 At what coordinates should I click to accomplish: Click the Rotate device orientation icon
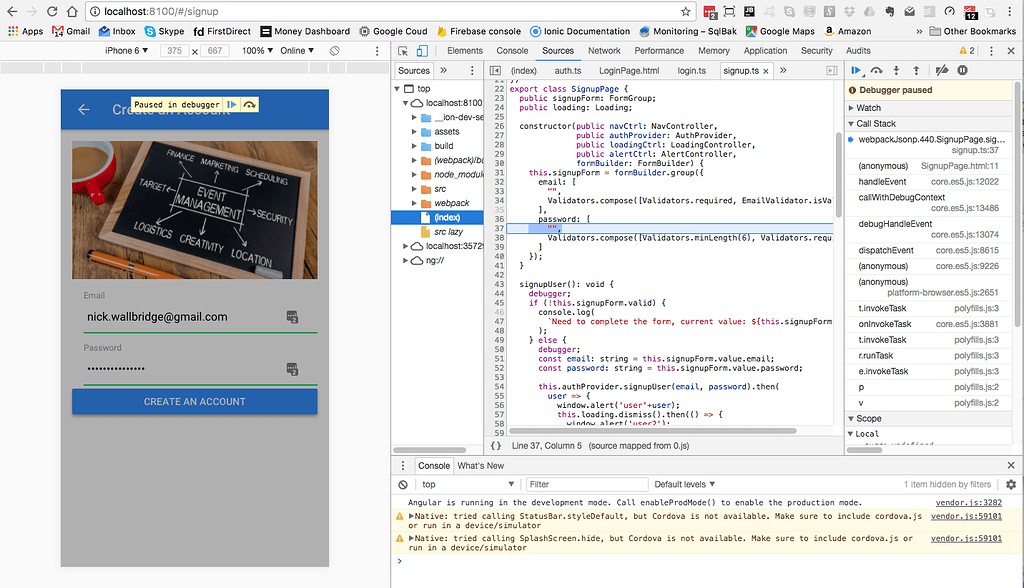(x=334, y=50)
